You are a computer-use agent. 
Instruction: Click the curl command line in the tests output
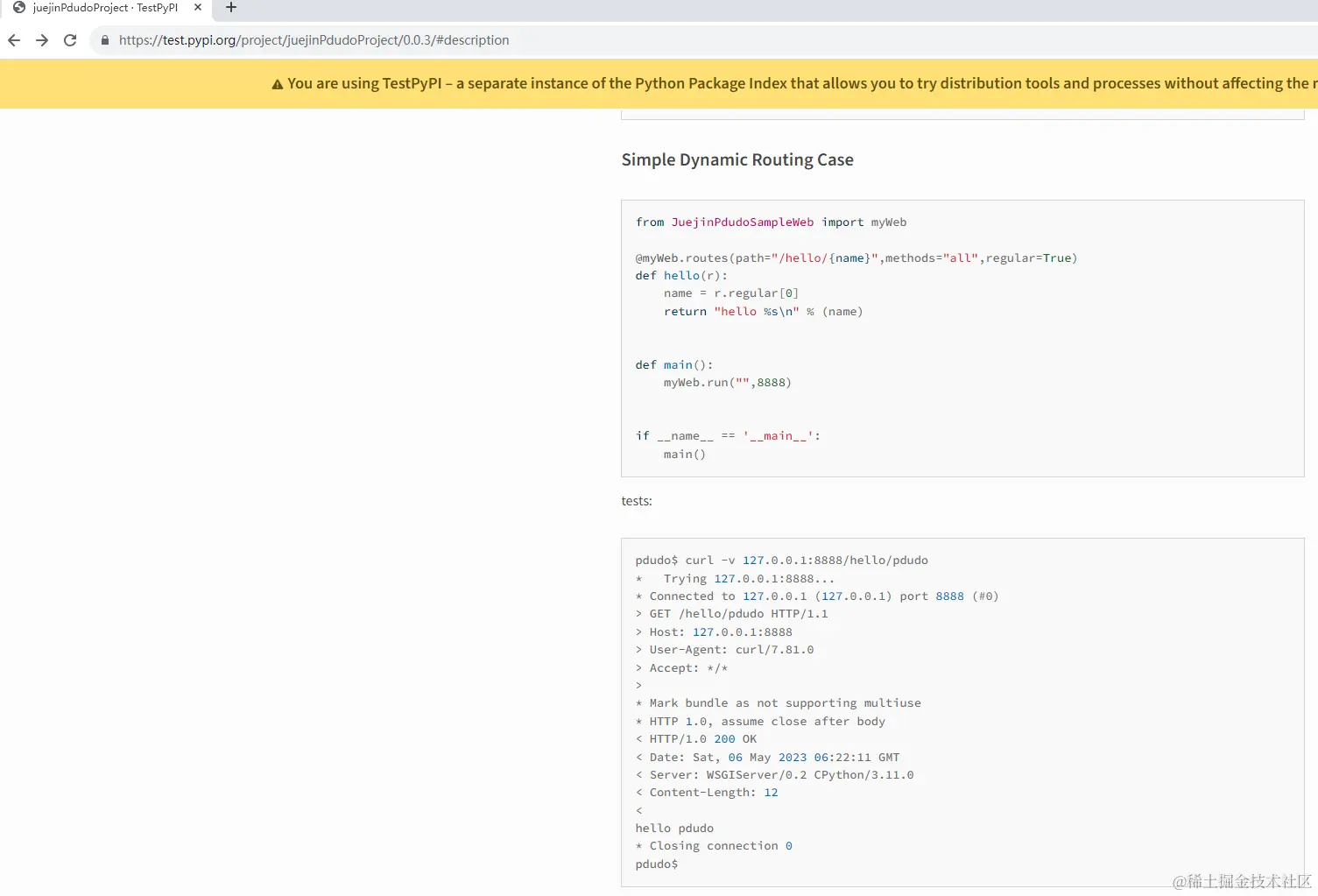pos(781,561)
